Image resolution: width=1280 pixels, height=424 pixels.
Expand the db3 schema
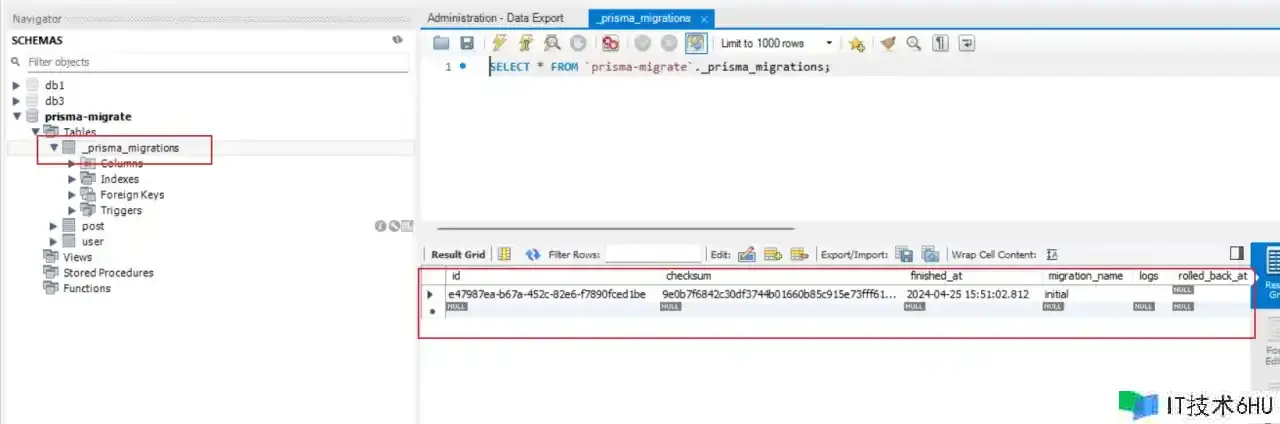[16, 101]
